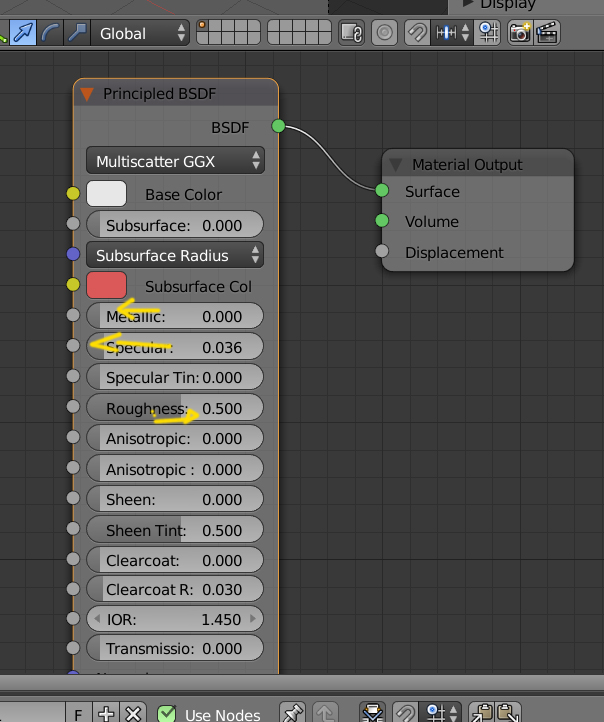Select the scene layer marked with orange dot
Viewport: 604px width, 722px height.
[202, 26]
